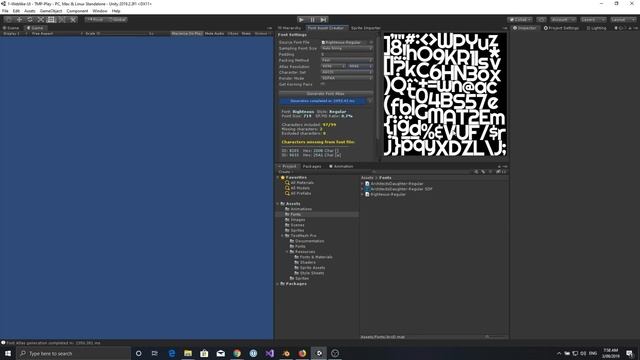
Task: Switch to the Sprite Importer tab
Action: click(x=365, y=28)
